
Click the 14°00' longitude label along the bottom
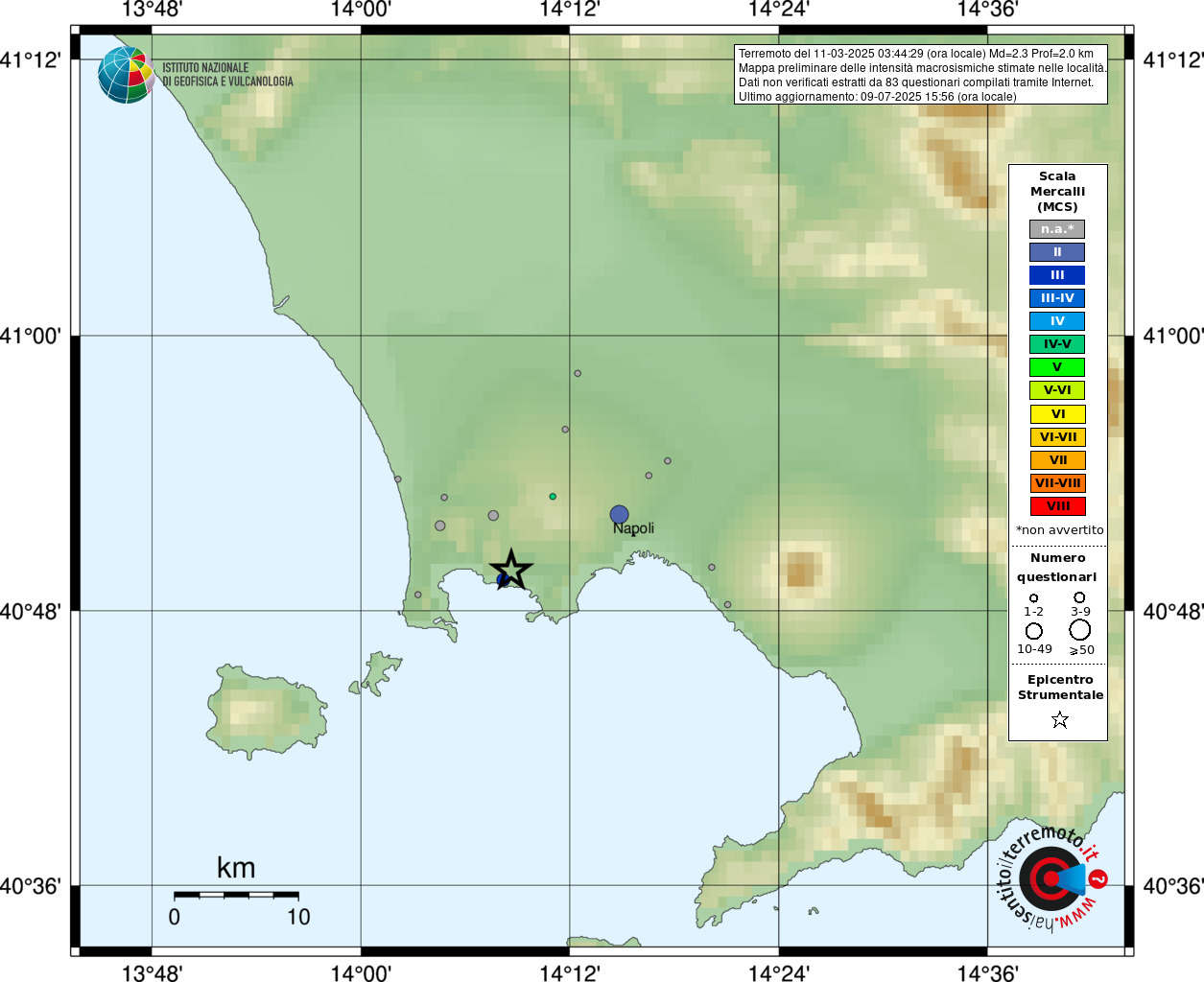pos(361,972)
